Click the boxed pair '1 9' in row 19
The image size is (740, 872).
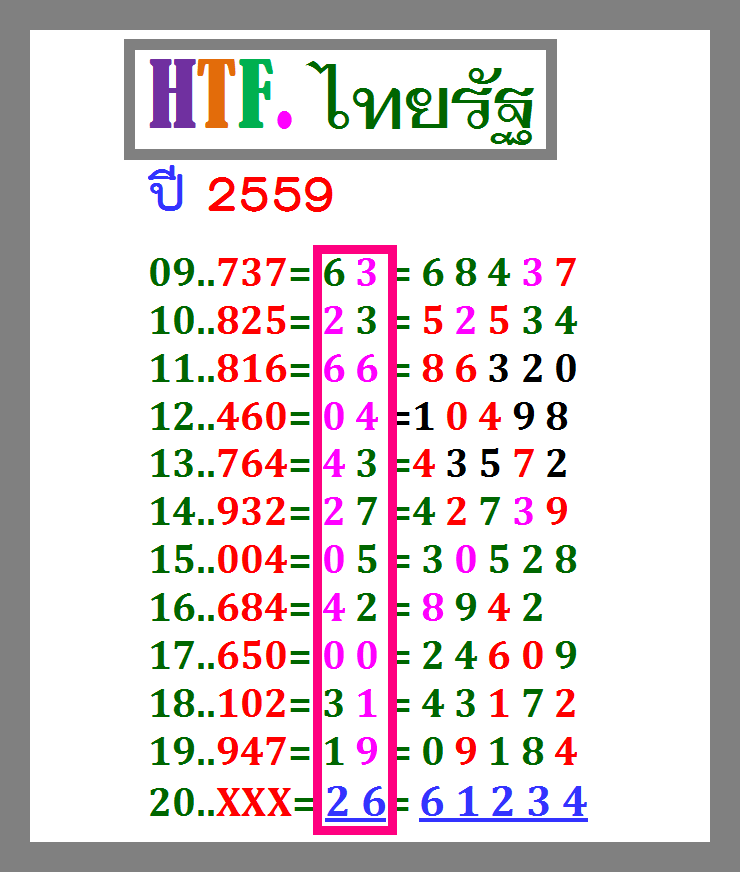point(350,751)
